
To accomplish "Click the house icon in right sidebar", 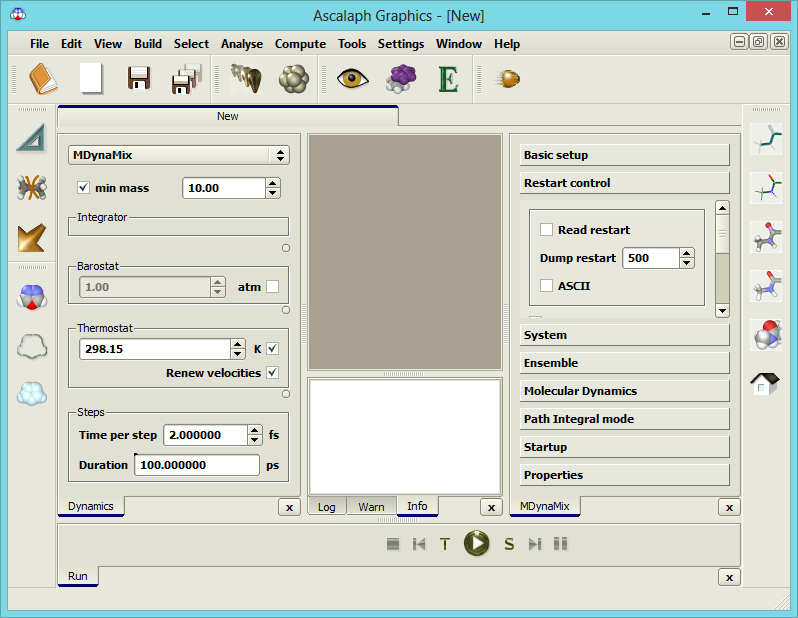I will 765,383.
